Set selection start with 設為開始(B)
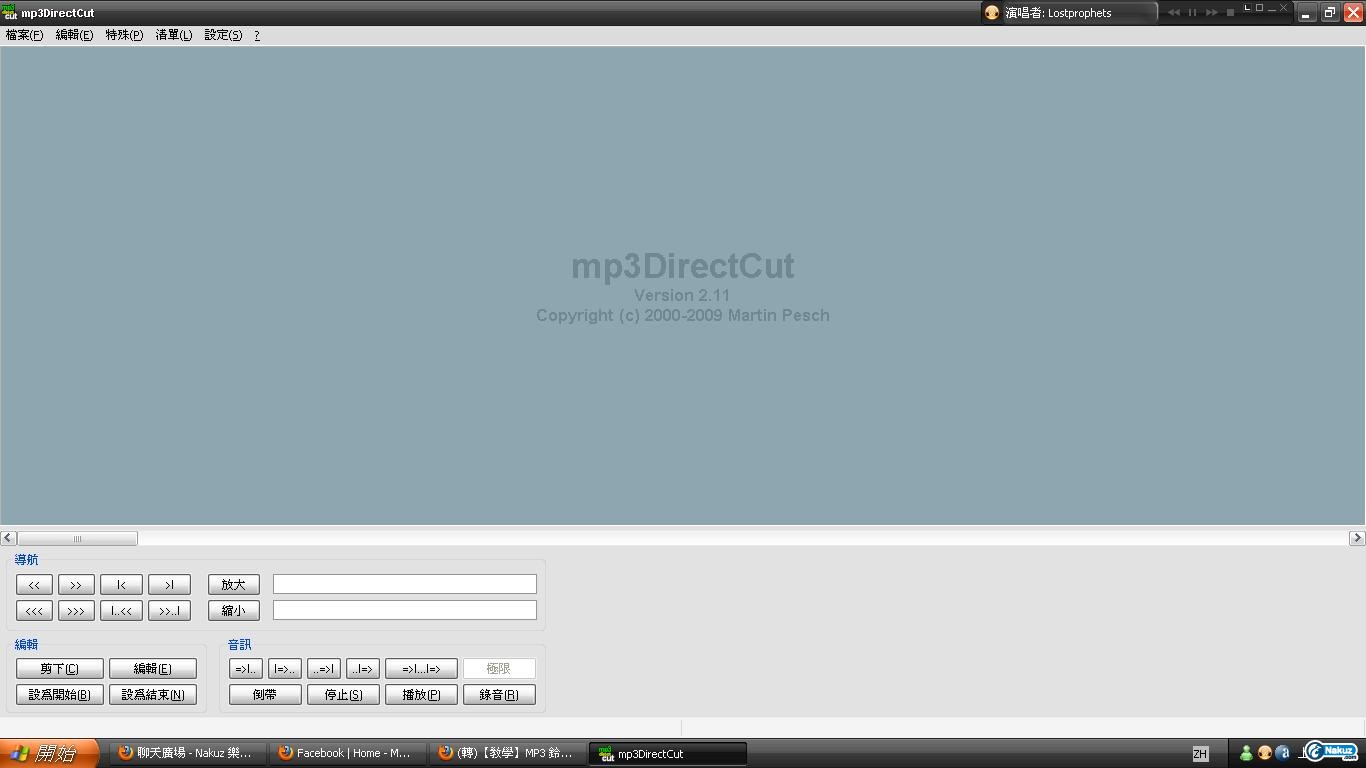Image resolution: width=1366 pixels, height=768 pixels. click(x=60, y=695)
